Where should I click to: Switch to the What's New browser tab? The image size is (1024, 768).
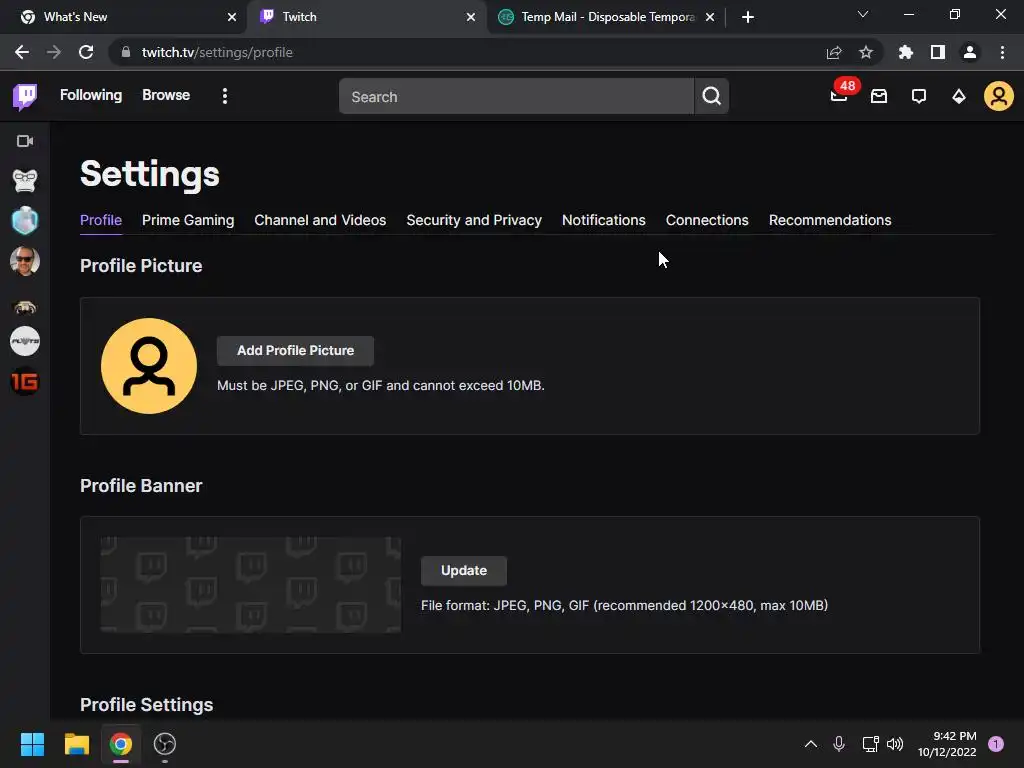[x=122, y=17]
